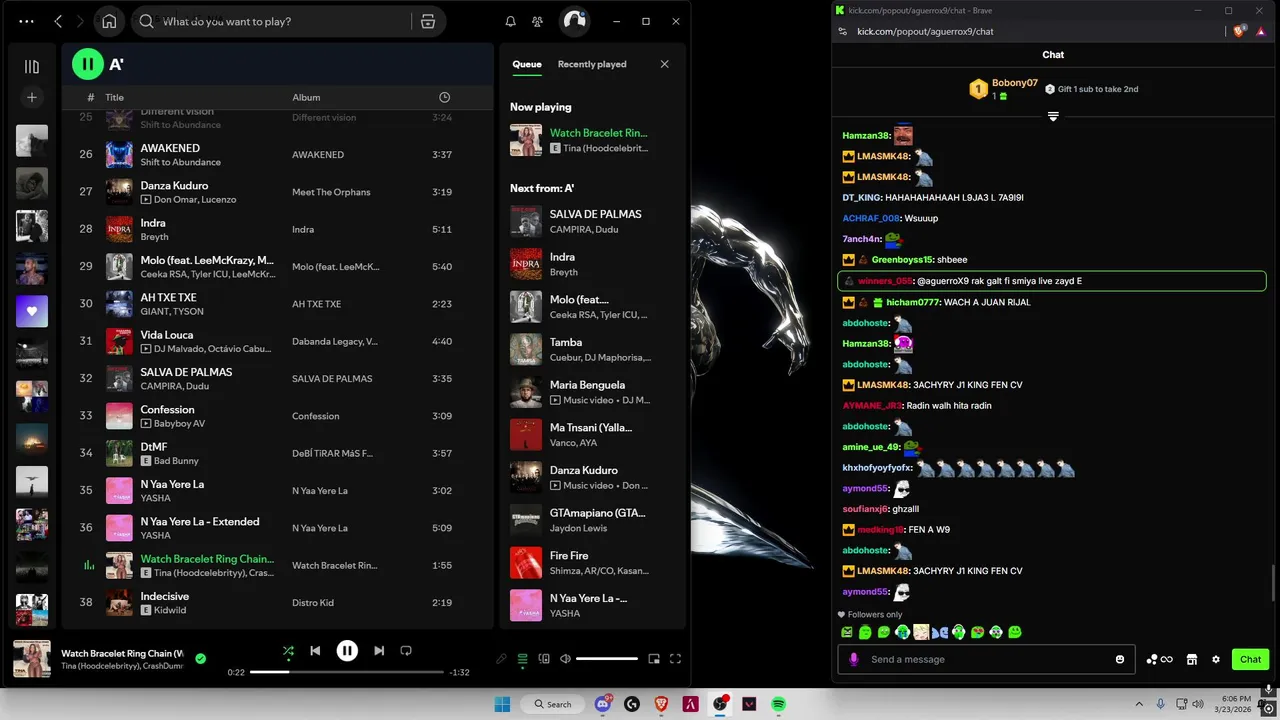Click Gift 1 sub to take 2nd

tap(1091, 89)
